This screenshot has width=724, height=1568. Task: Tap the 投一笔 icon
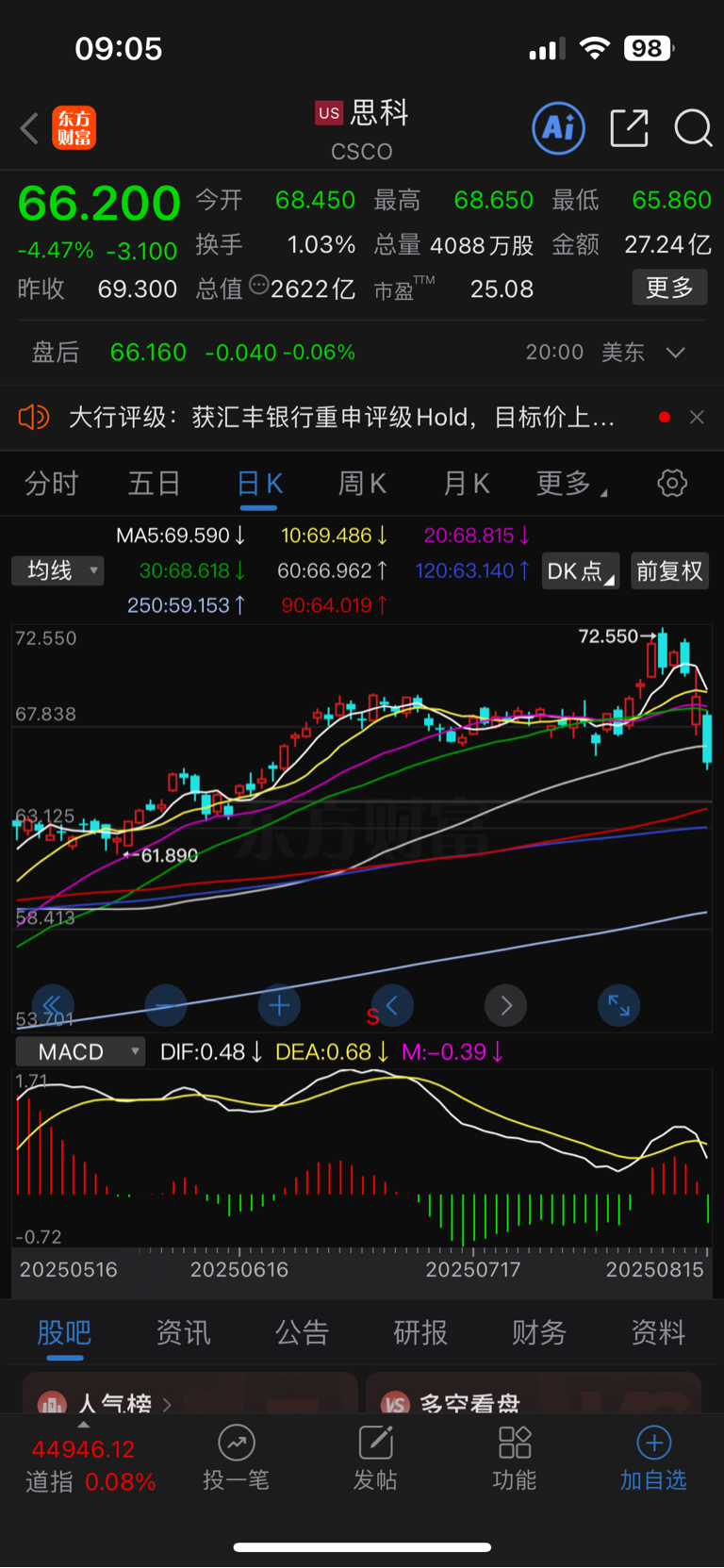click(237, 1443)
